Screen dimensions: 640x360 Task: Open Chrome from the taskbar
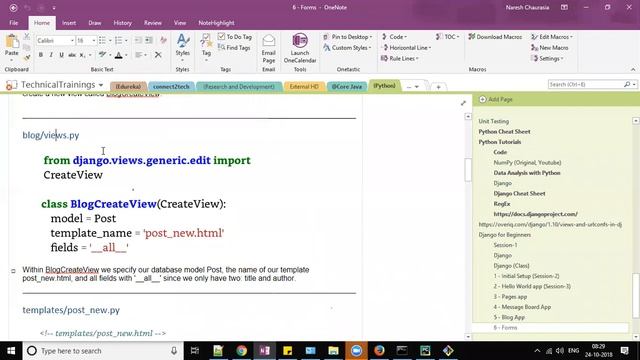(242, 351)
